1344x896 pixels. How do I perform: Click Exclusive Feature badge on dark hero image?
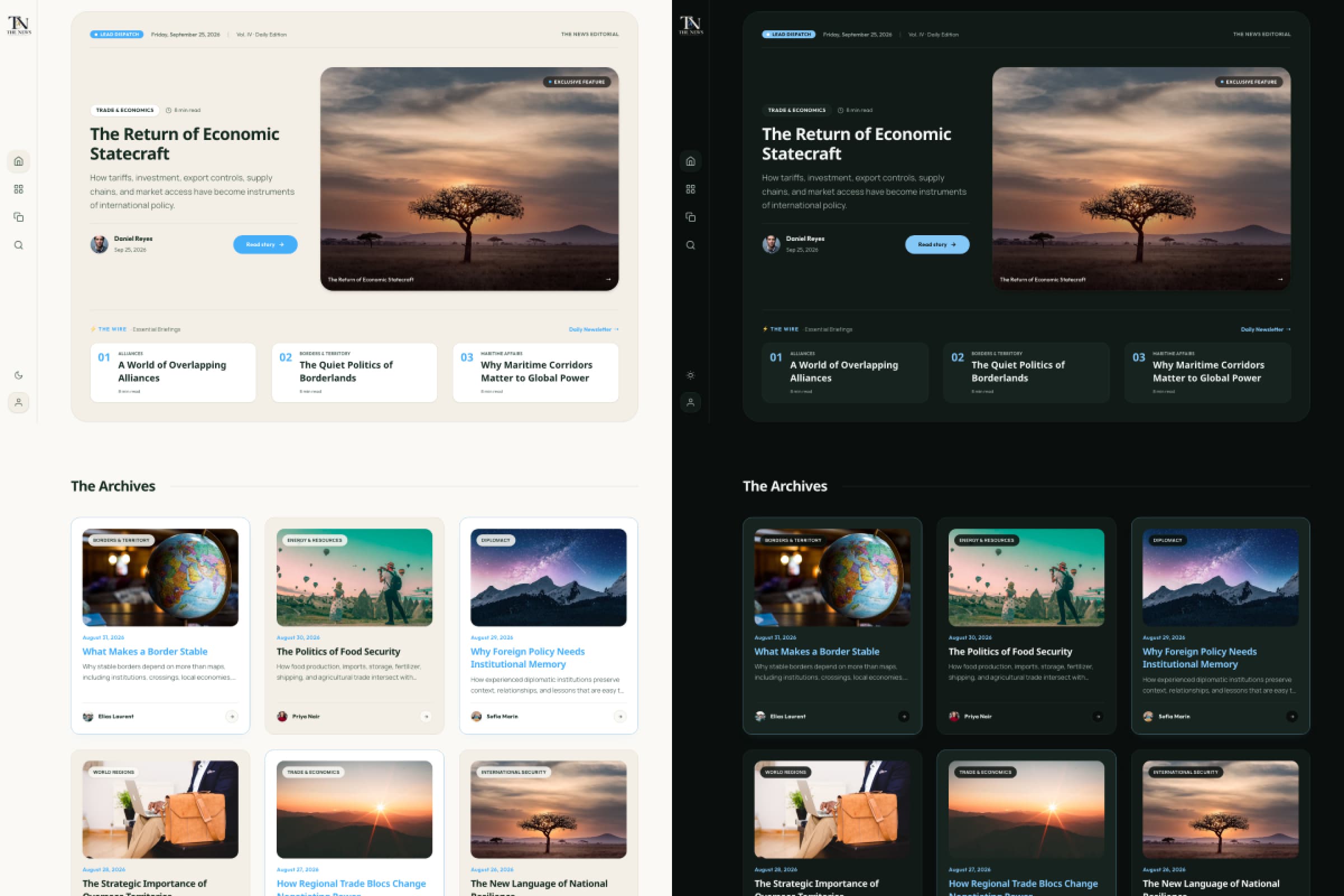(1249, 82)
